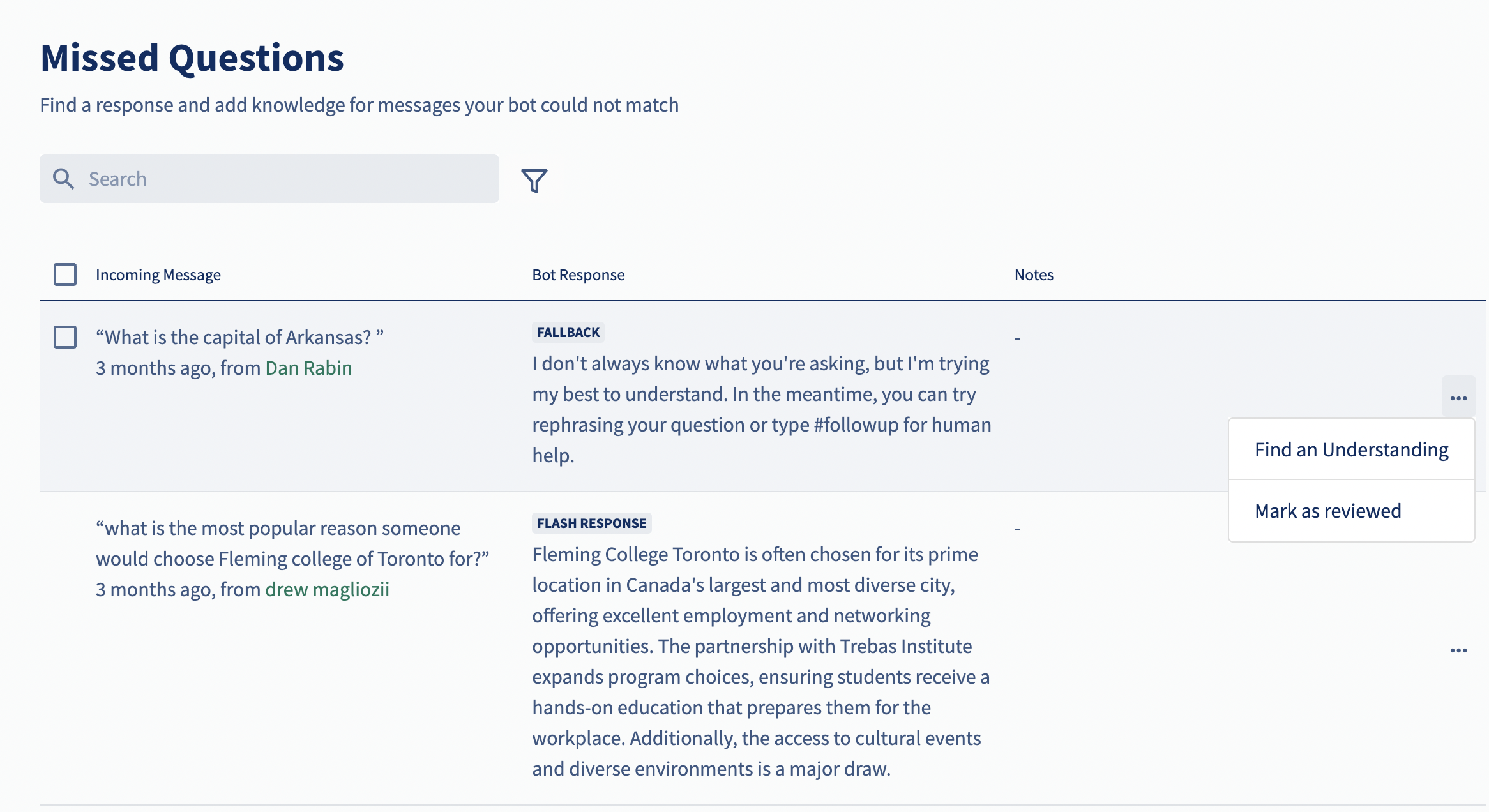The height and width of the screenshot is (812, 1489).
Task: Open three-dot menu for Arkansas question row
Action: point(1458,398)
